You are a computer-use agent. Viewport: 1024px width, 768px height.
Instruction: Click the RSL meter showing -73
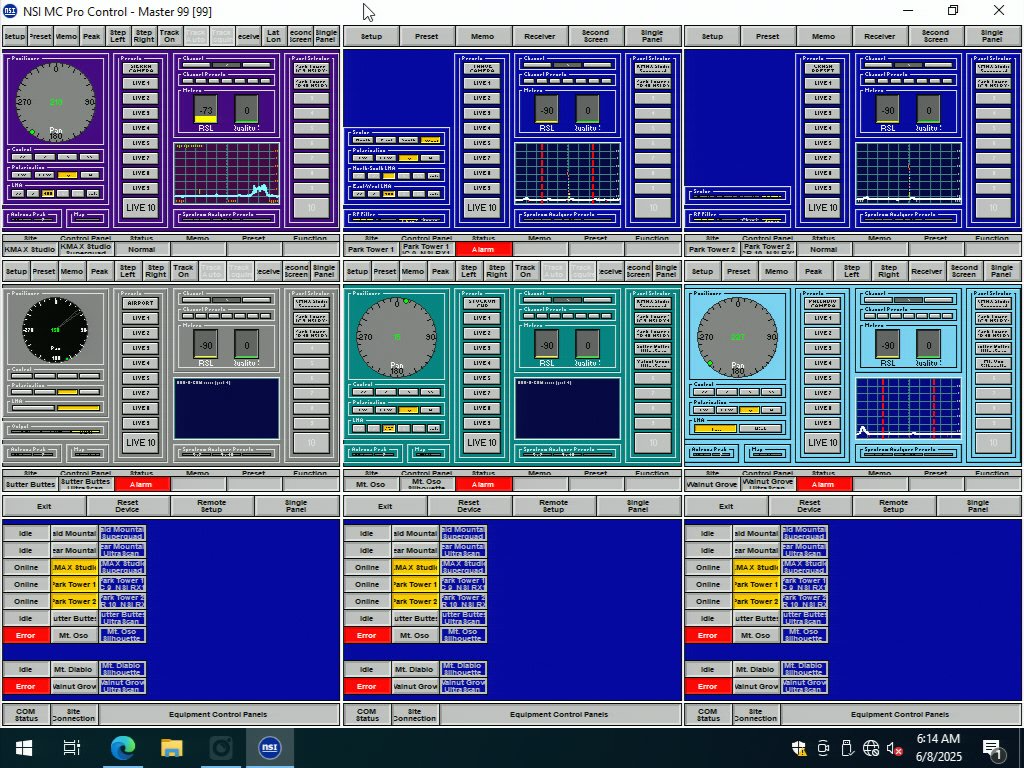(206, 110)
